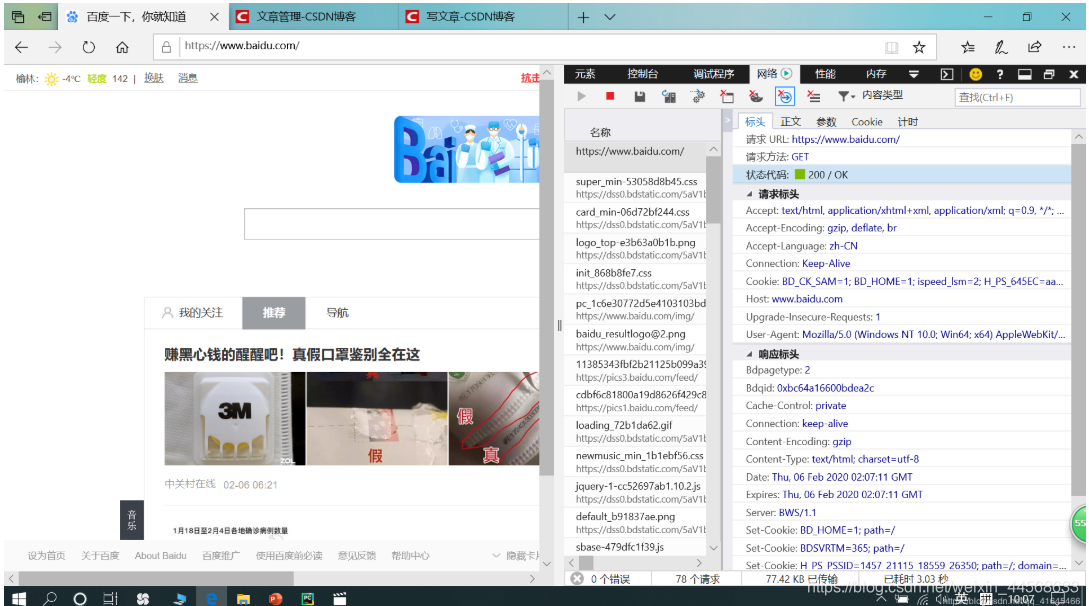Switch to 文章管理-CSDN博客 tab

[x=314, y=17]
